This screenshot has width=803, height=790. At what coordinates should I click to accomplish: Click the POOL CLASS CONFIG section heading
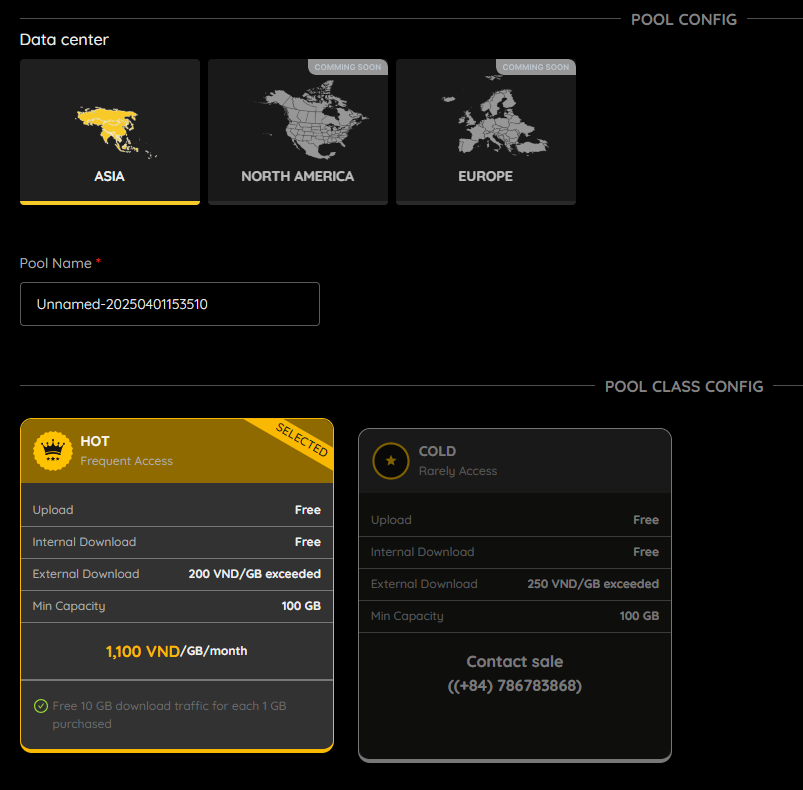click(684, 387)
